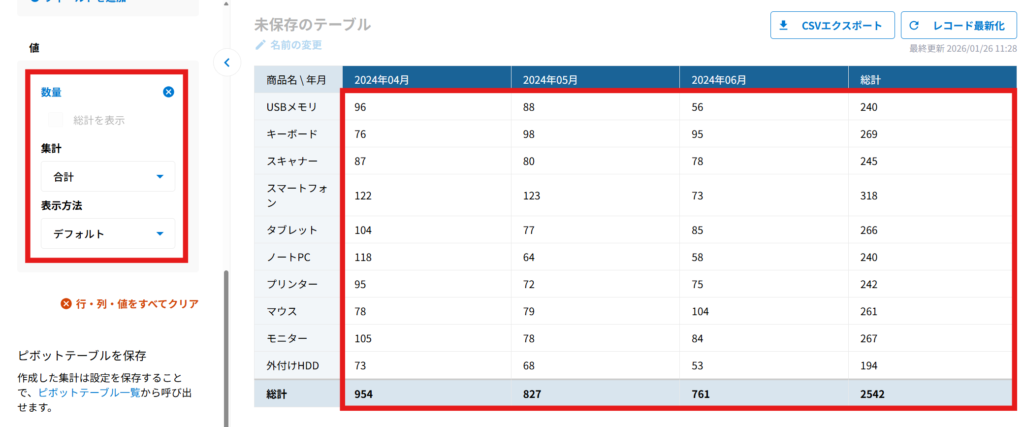Click the 総計 column header
This screenshot has width=1024, height=427.
click(x=932, y=79)
